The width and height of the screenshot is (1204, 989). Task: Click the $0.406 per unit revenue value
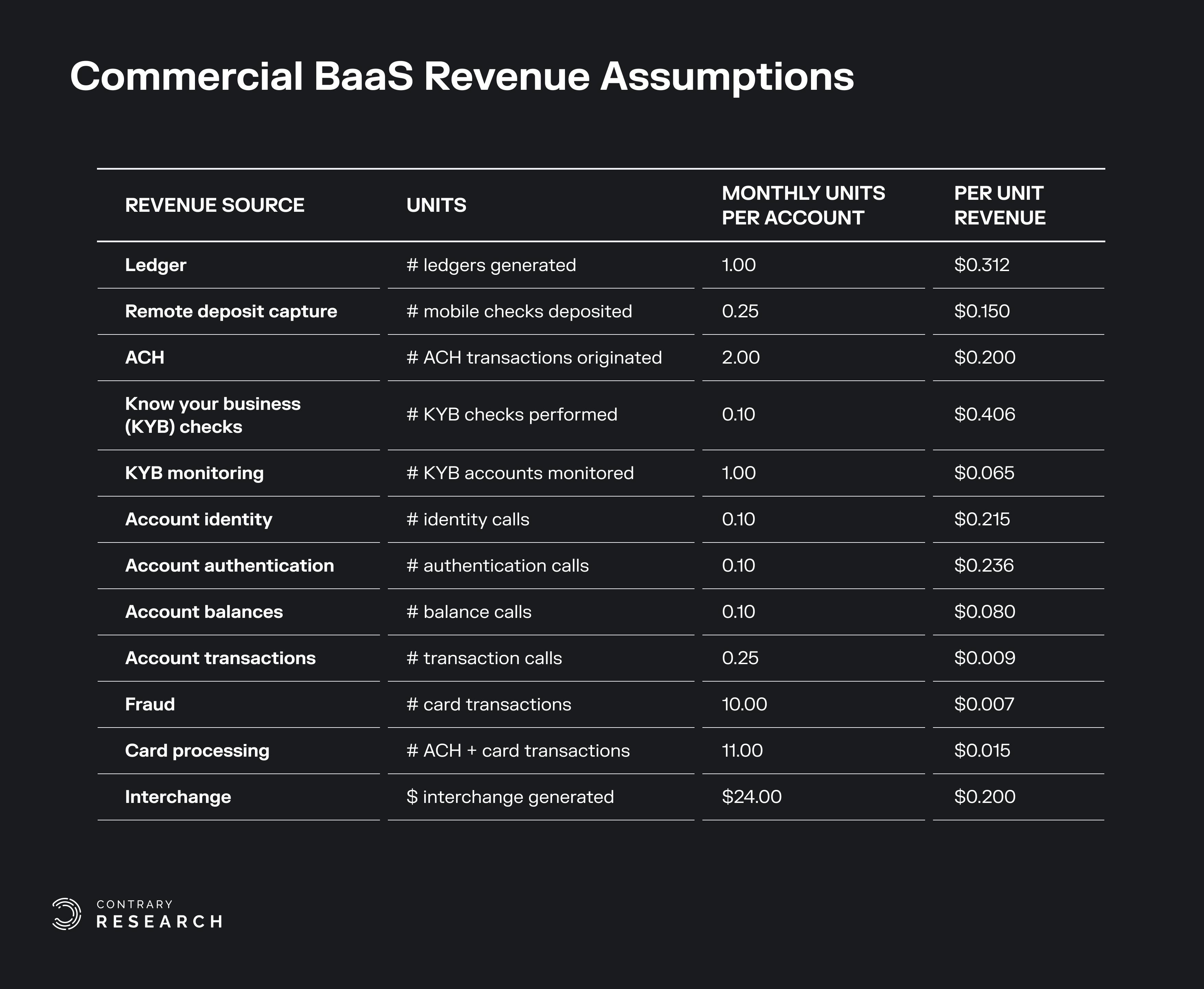coord(984,414)
